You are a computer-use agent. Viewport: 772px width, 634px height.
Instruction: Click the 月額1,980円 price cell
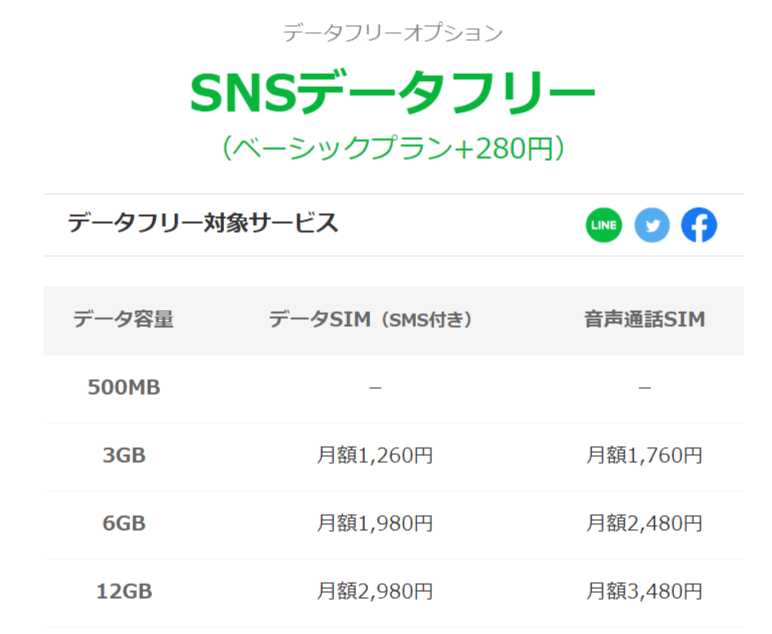(375, 523)
